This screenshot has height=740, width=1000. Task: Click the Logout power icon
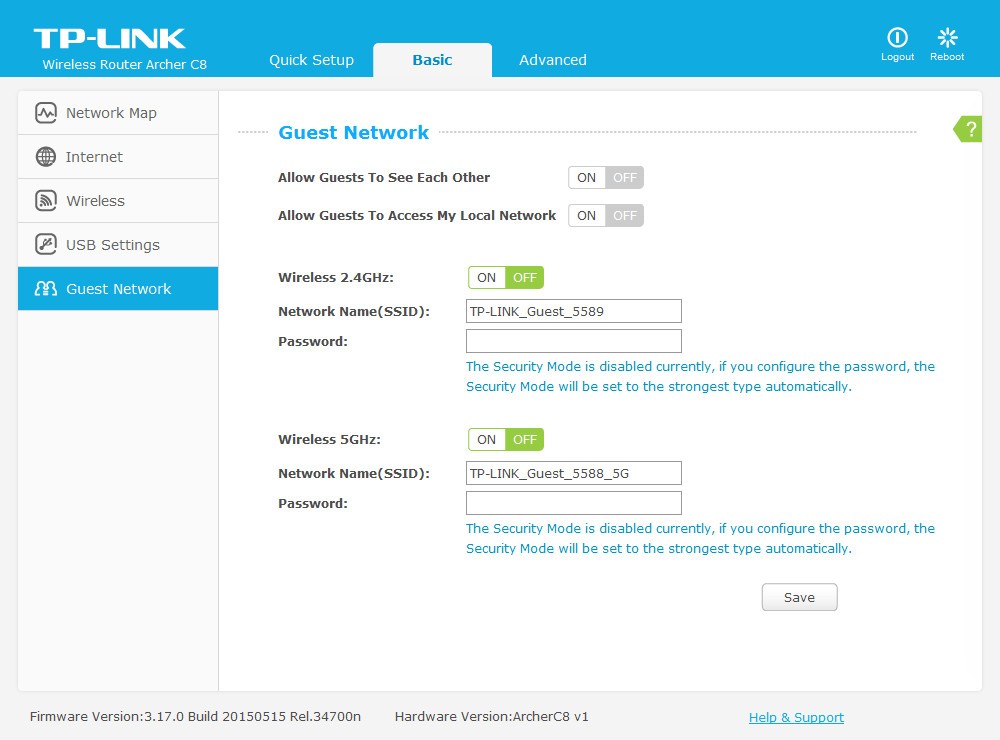(x=897, y=38)
